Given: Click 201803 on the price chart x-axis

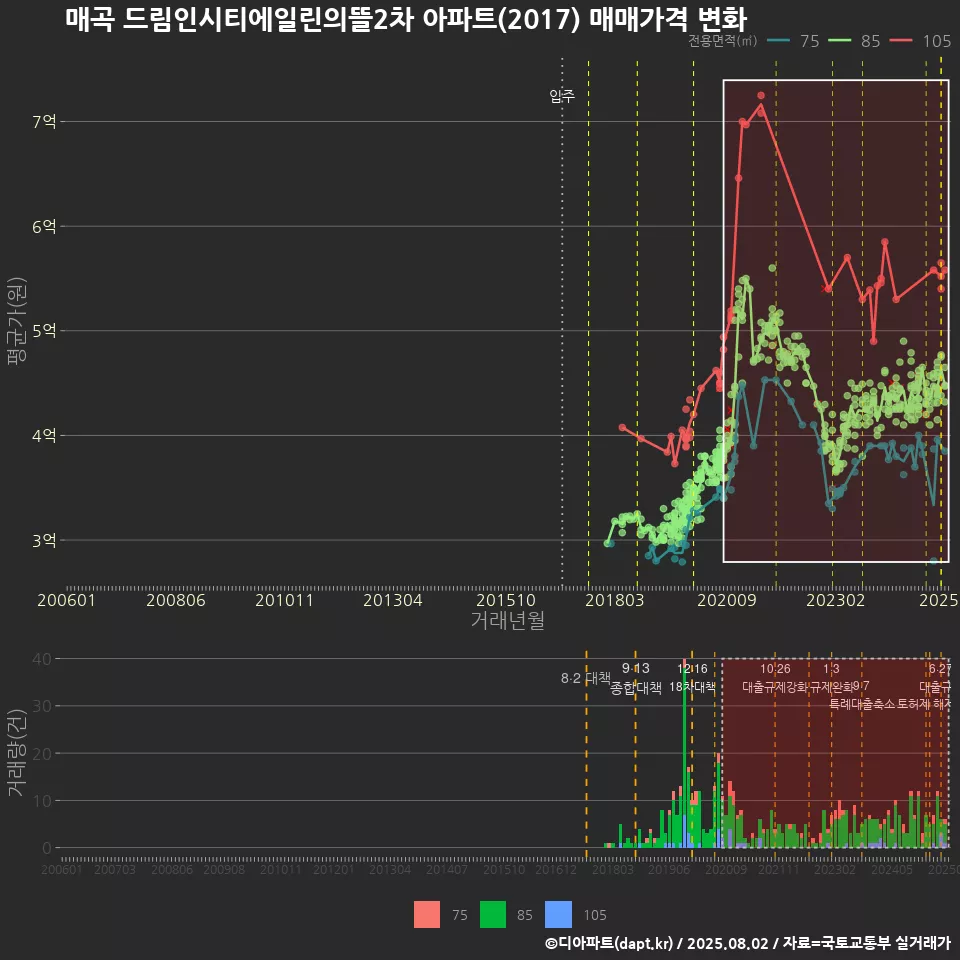Looking at the screenshot, I should 615,600.
